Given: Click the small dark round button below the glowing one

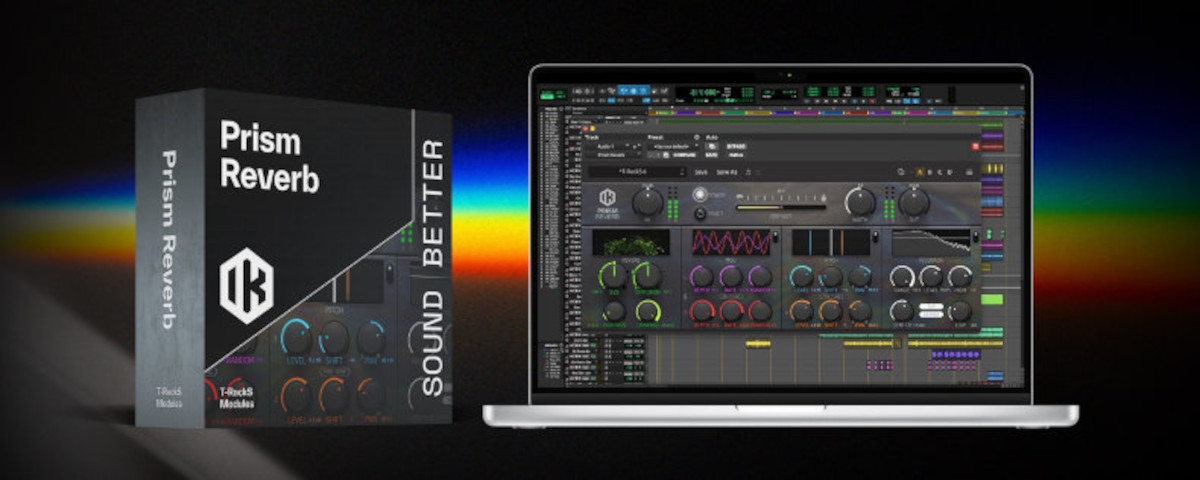Looking at the screenshot, I should click(700, 214).
